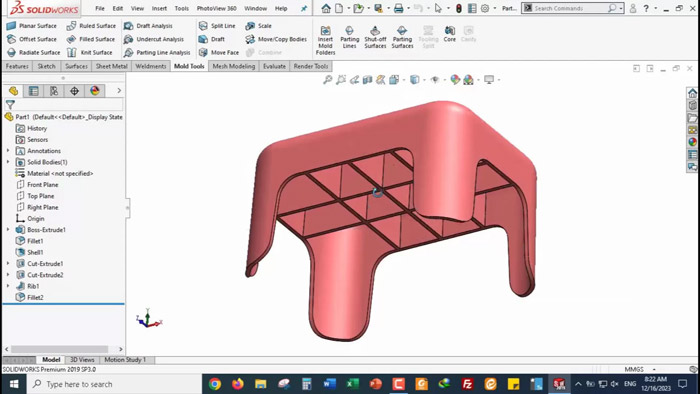Viewport: 700px width, 394px height.
Task: Open the Parting Surfaces tool
Action: (402, 37)
